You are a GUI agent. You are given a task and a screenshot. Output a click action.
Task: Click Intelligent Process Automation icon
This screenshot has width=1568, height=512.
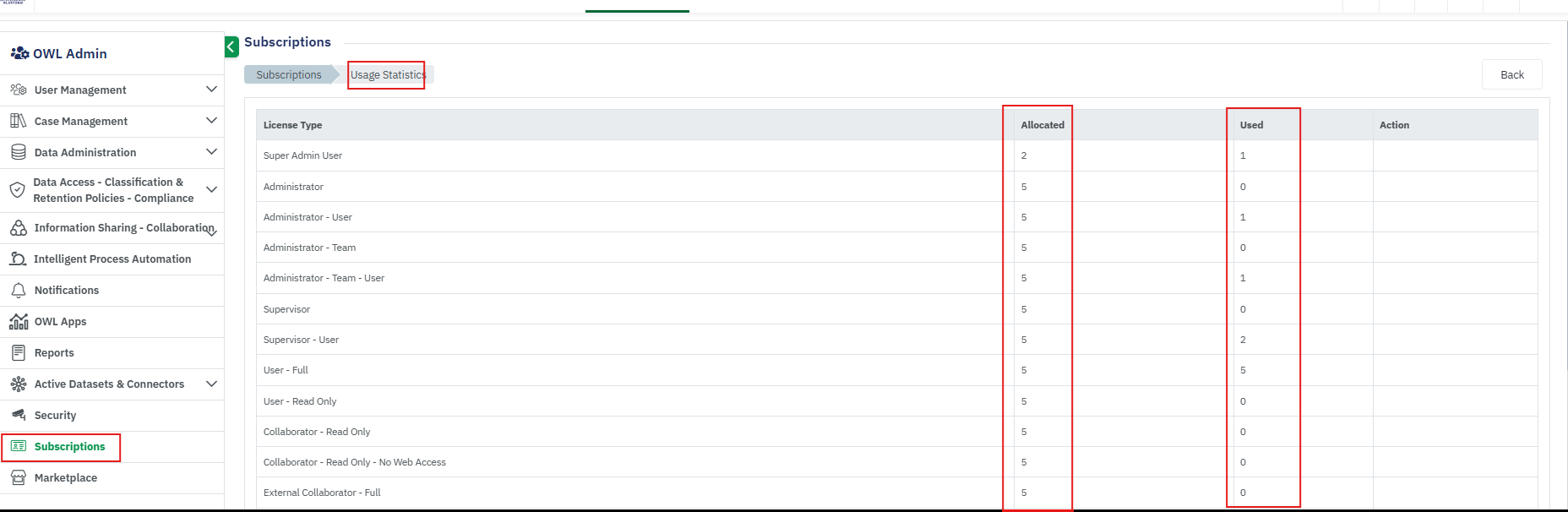pyautogui.click(x=19, y=259)
